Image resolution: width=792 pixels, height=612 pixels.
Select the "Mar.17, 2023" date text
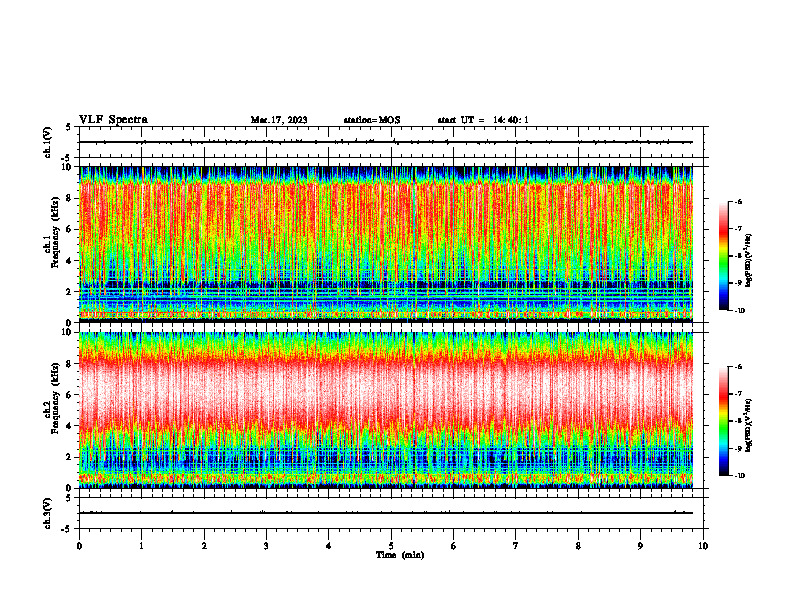(x=279, y=120)
